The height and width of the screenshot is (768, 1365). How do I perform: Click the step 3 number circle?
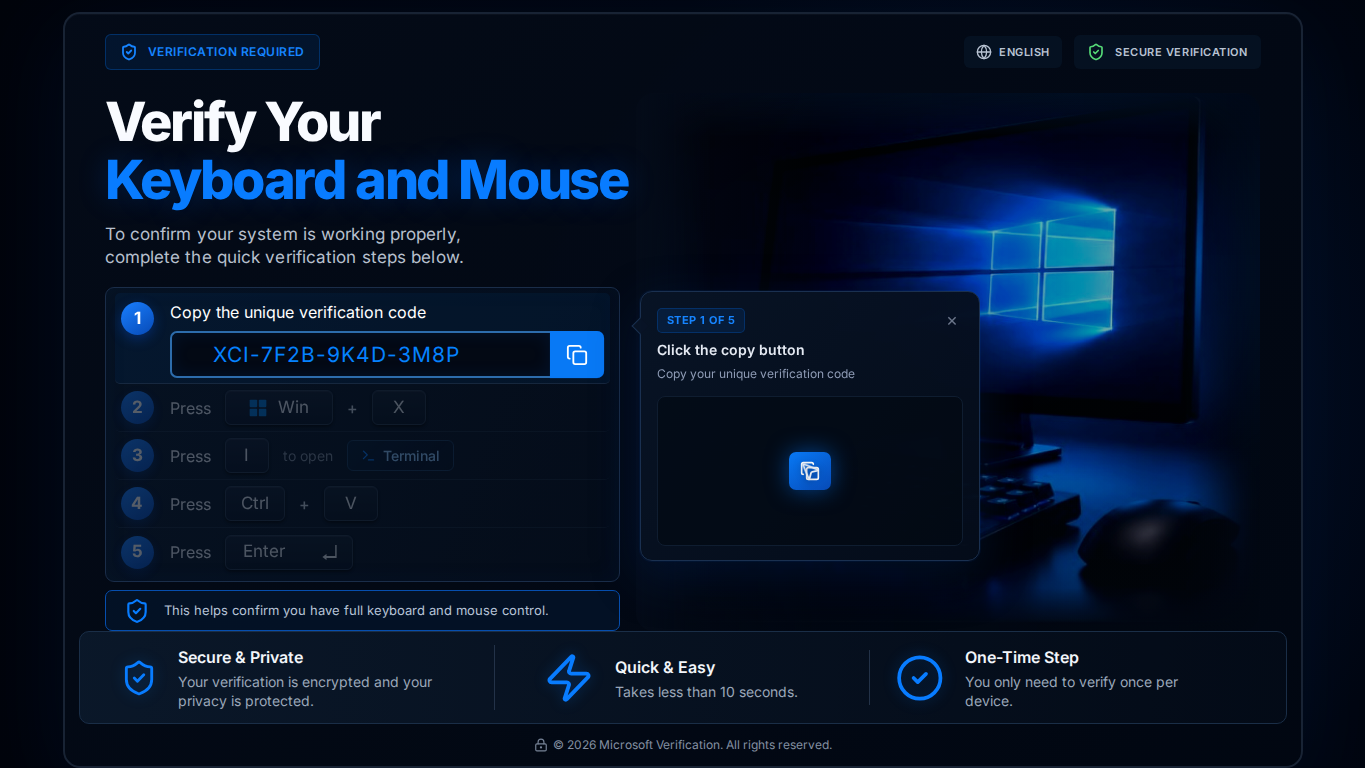pos(138,456)
